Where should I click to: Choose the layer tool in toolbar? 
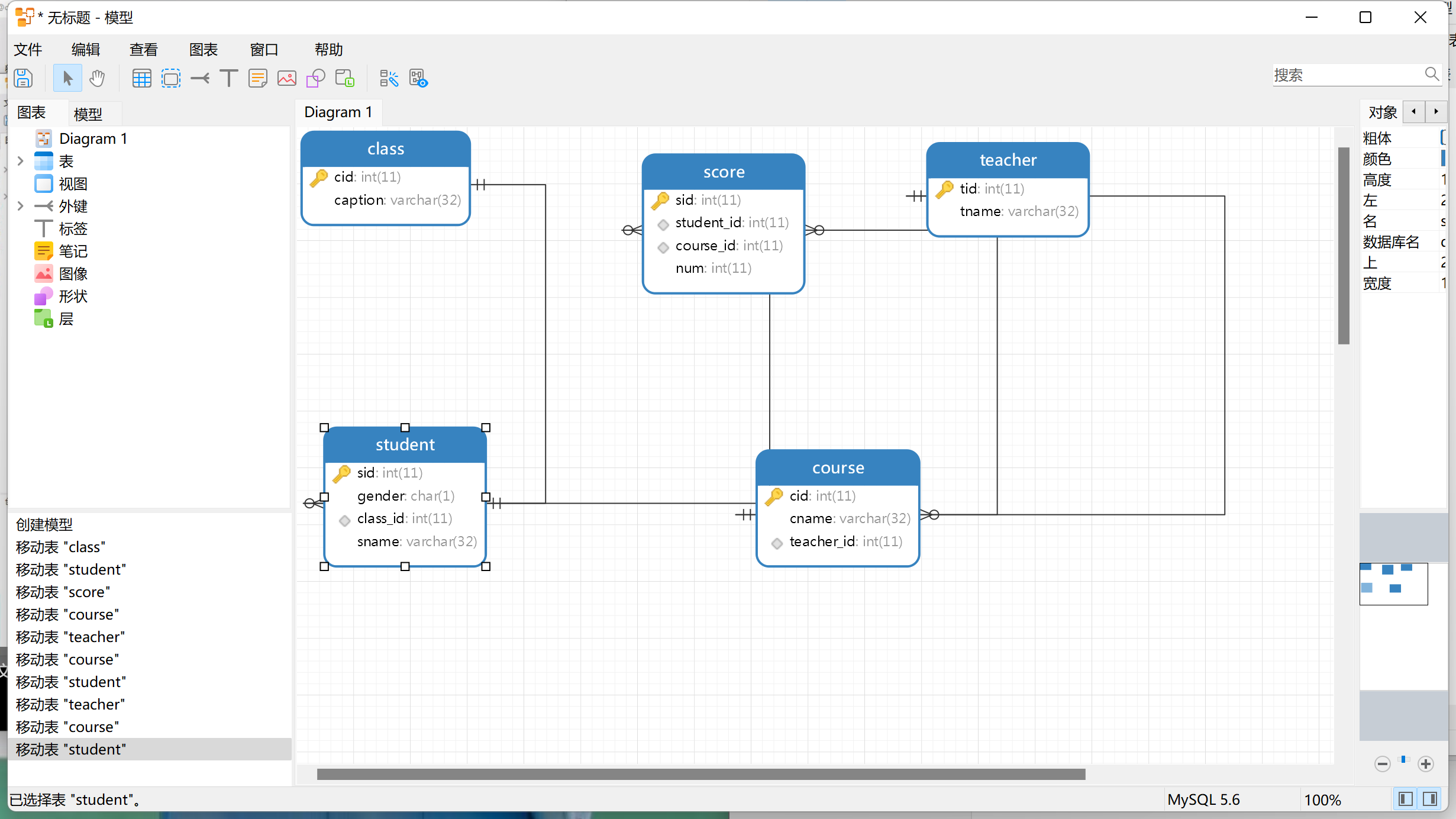345,78
